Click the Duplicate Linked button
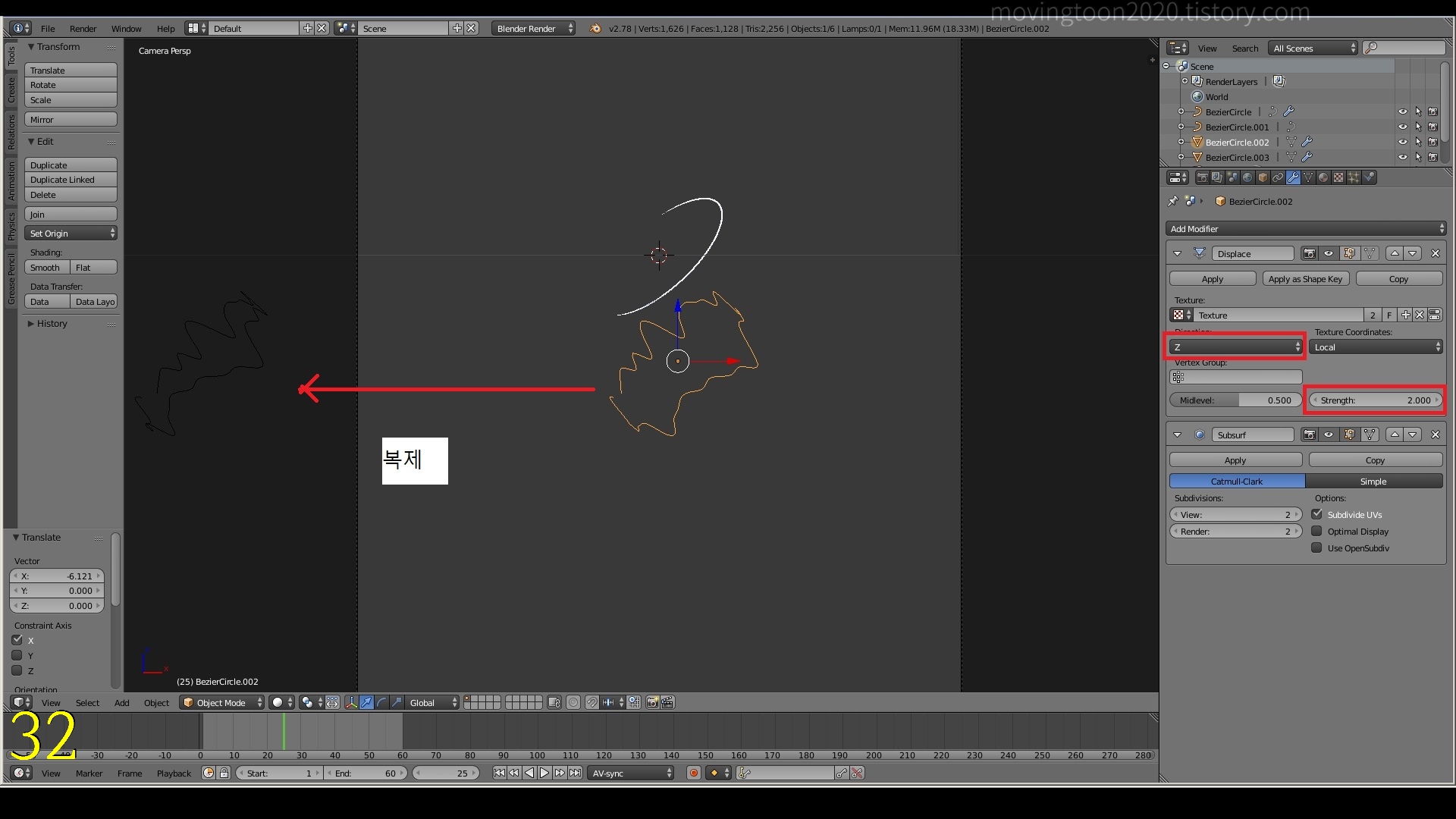Screen dimensions: 1456x819 71,180
